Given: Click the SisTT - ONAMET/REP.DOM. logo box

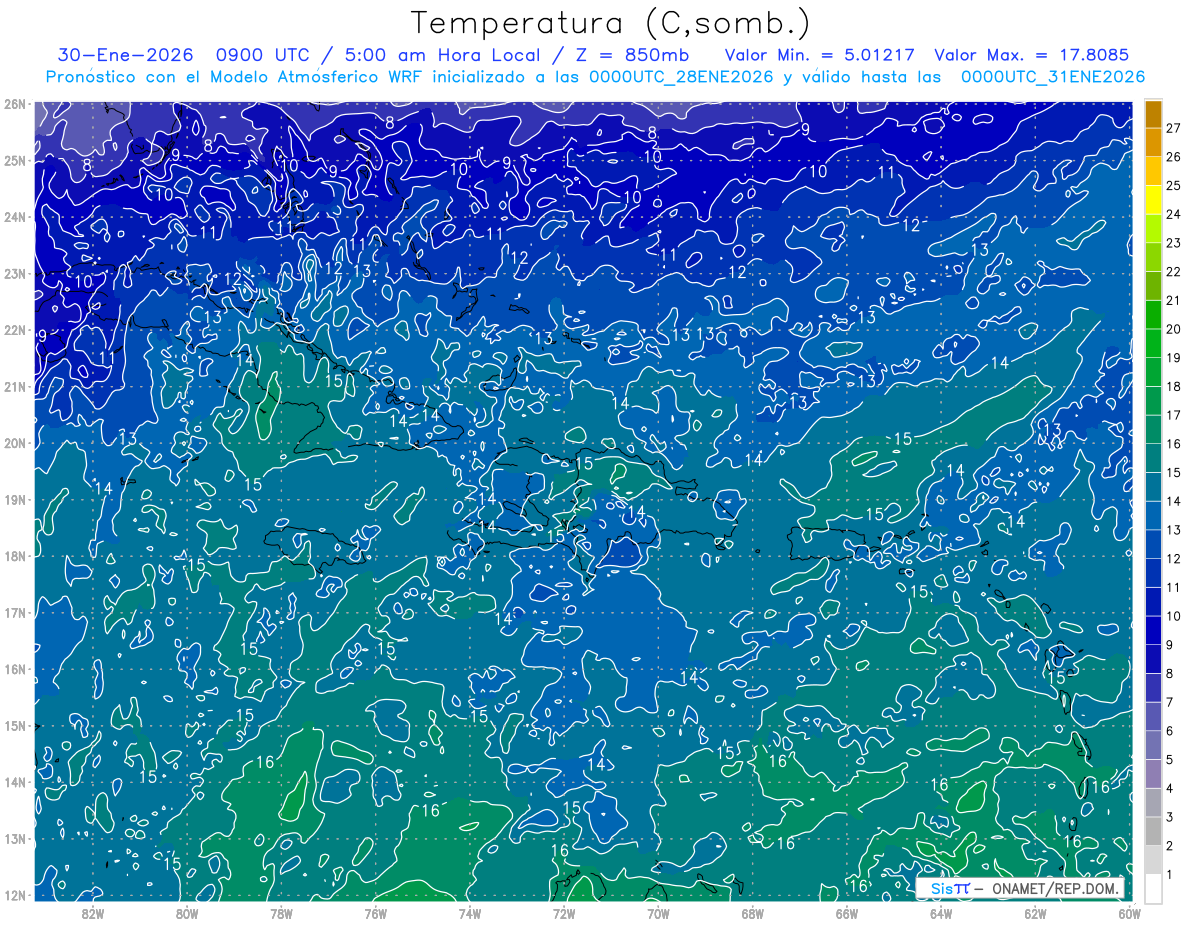Looking at the screenshot, I should [1020, 888].
